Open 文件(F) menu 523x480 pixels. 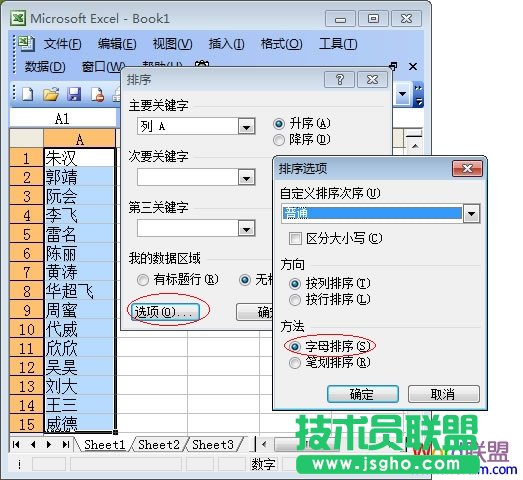pos(62,44)
